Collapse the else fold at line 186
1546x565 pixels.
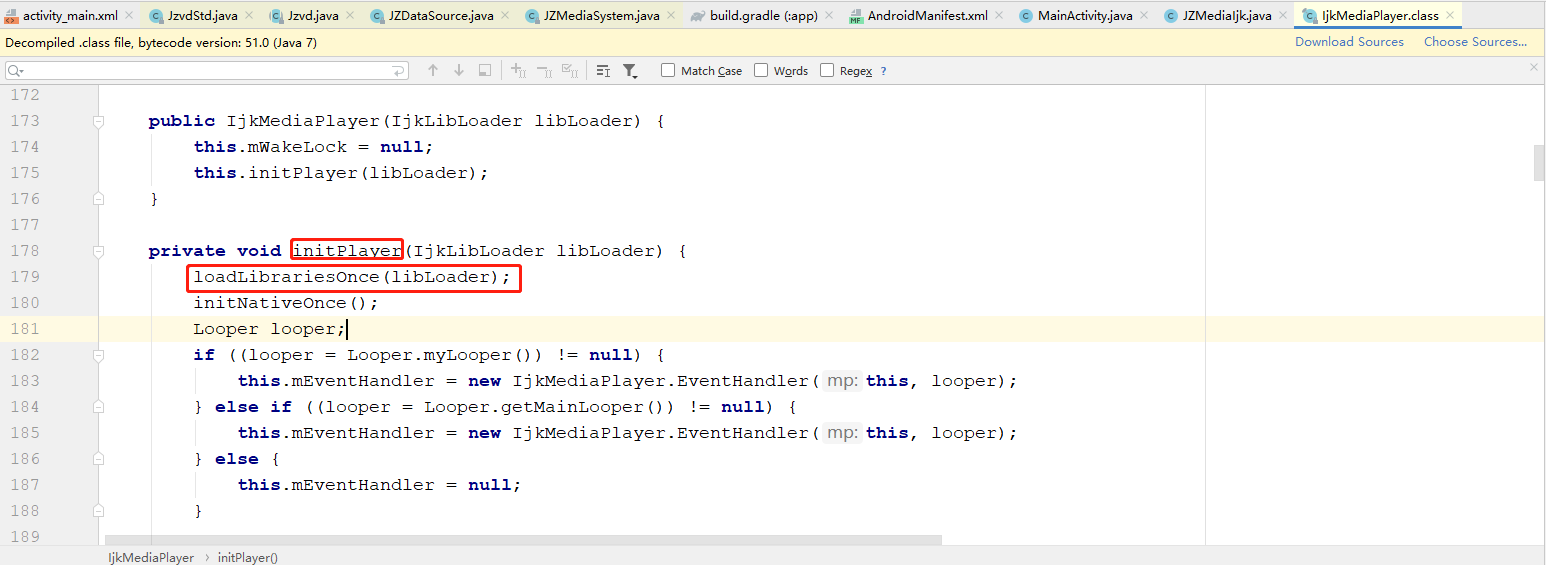pyautogui.click(x=98, y=459)
